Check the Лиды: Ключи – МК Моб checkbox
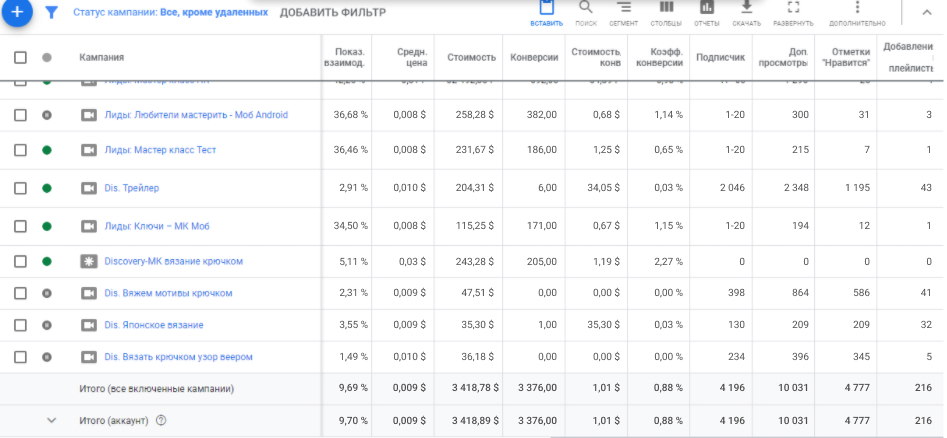The height and width of the screenshot is (438, 947). [20, 226]
